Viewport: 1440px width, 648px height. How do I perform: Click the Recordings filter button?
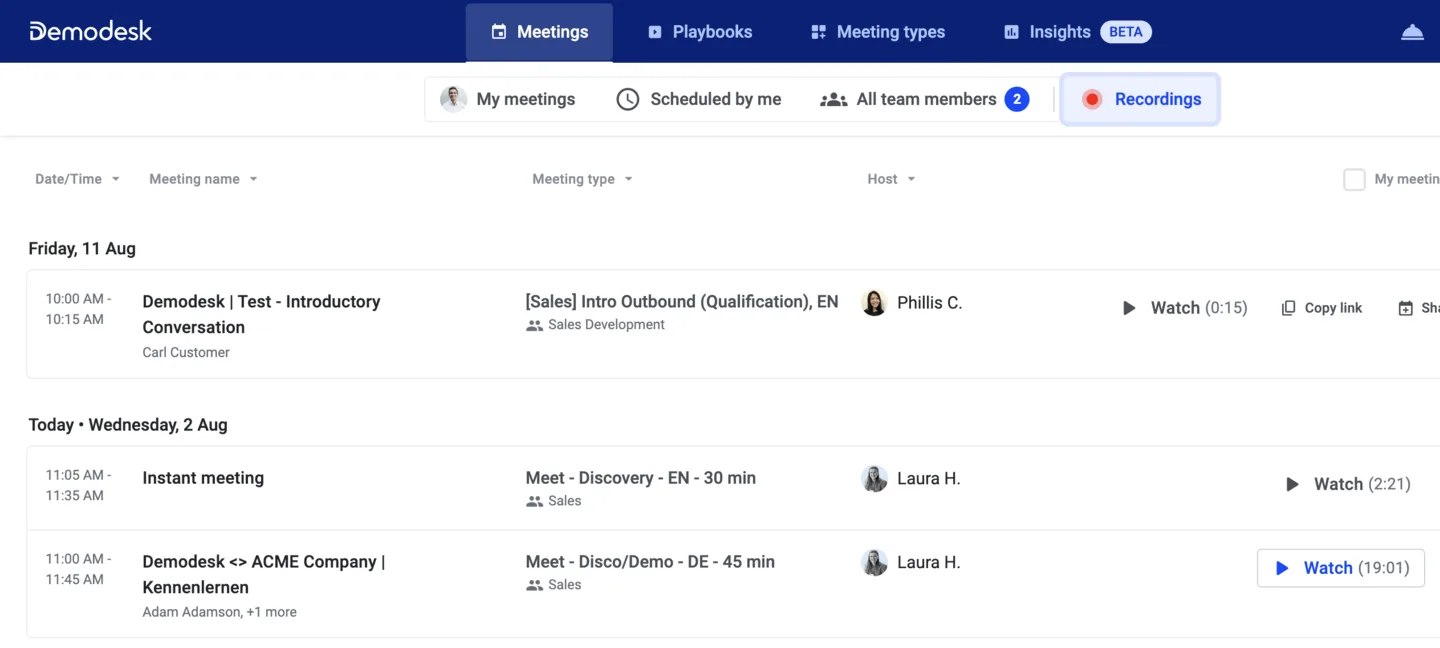(1140, 99)
